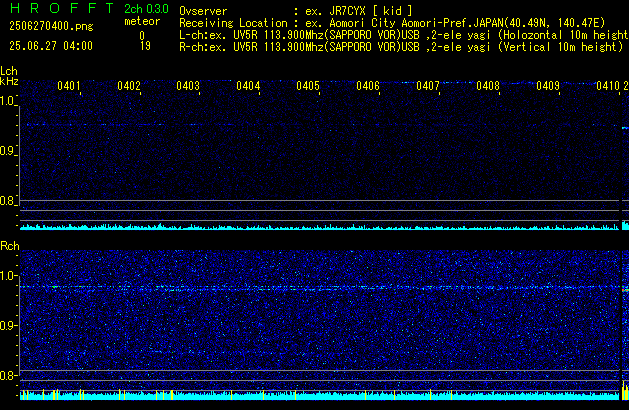Click the Lch 0.8 kHz axis label
Image resolution: width=629 pixels, height=410 pixels.
pos(8,201)
